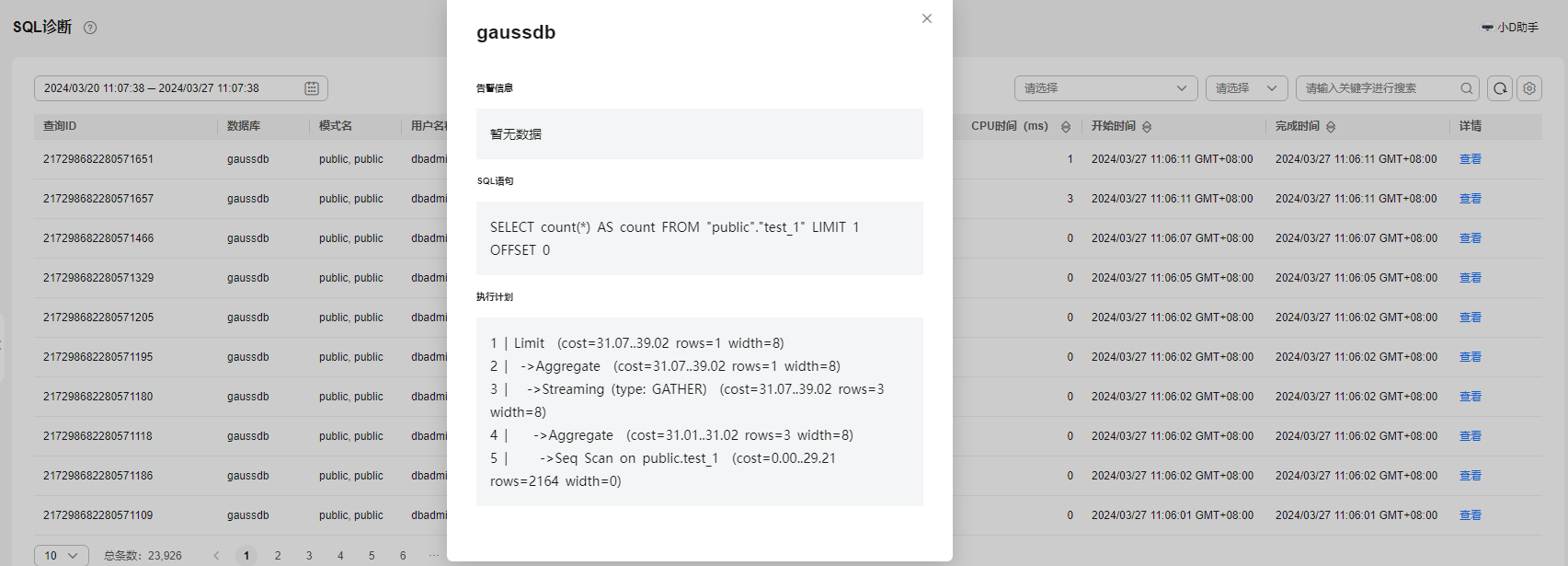Open the page size 10 dropdown

[62, 556]
